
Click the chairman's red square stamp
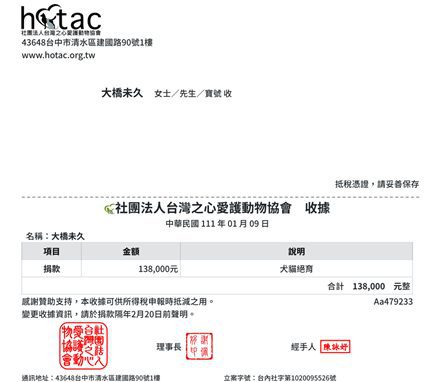(199, 346)
